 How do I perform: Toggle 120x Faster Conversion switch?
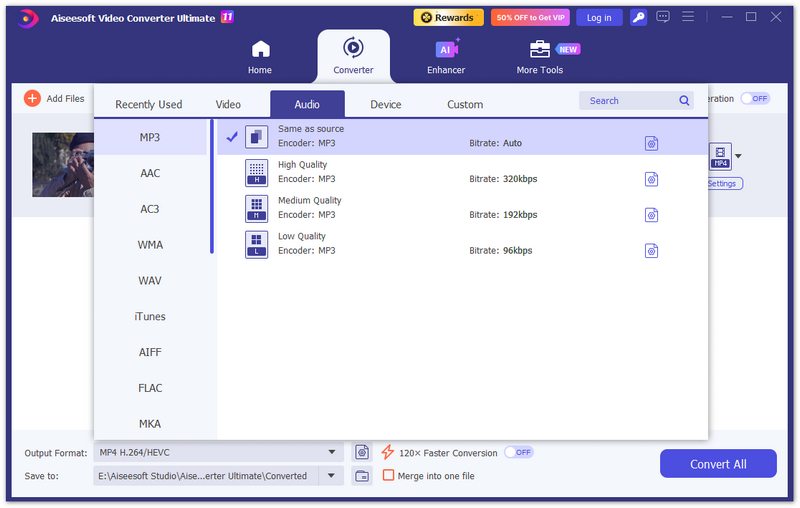coord(518,452)
